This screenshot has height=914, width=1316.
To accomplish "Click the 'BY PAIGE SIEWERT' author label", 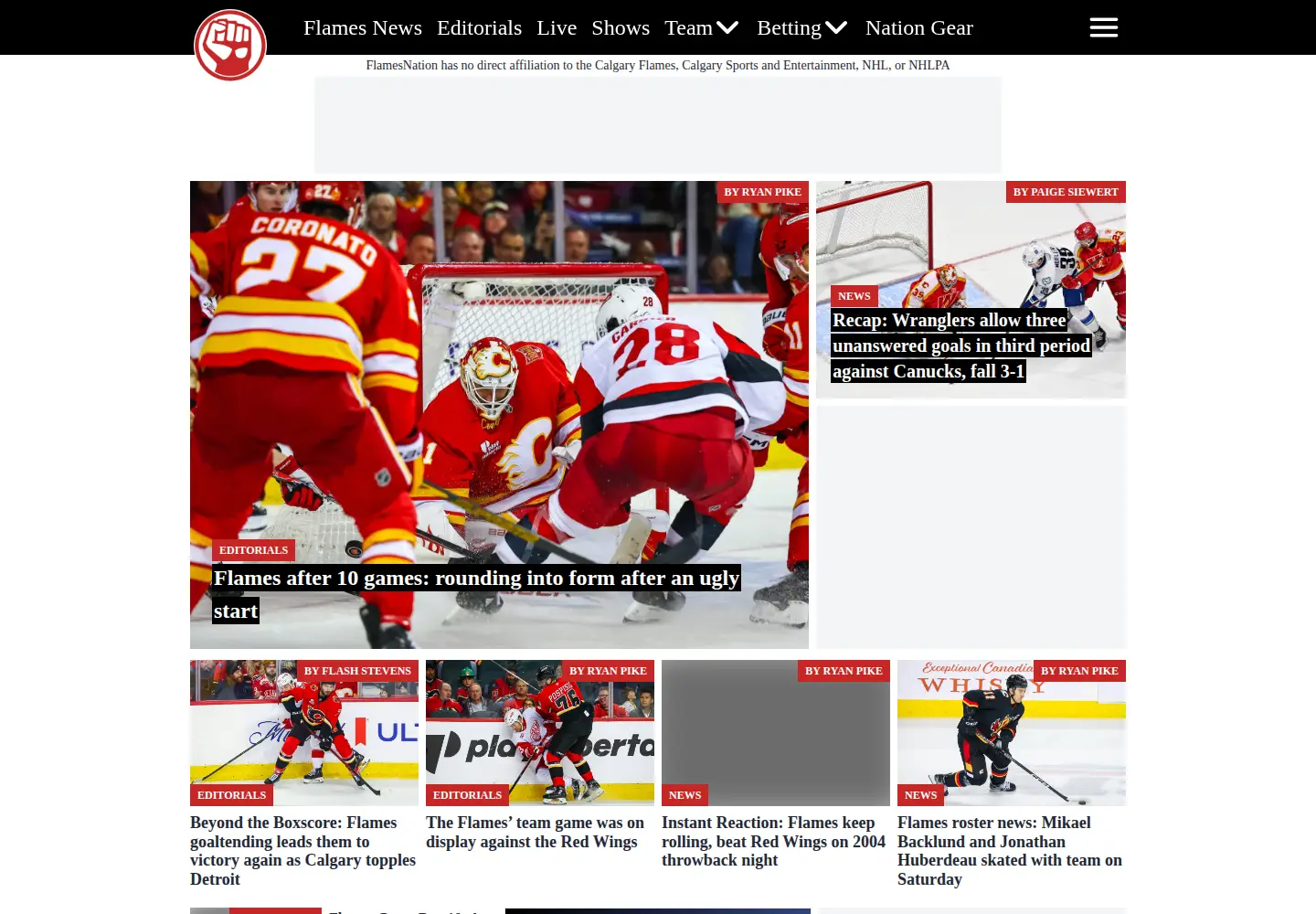I will (1066, 192).
